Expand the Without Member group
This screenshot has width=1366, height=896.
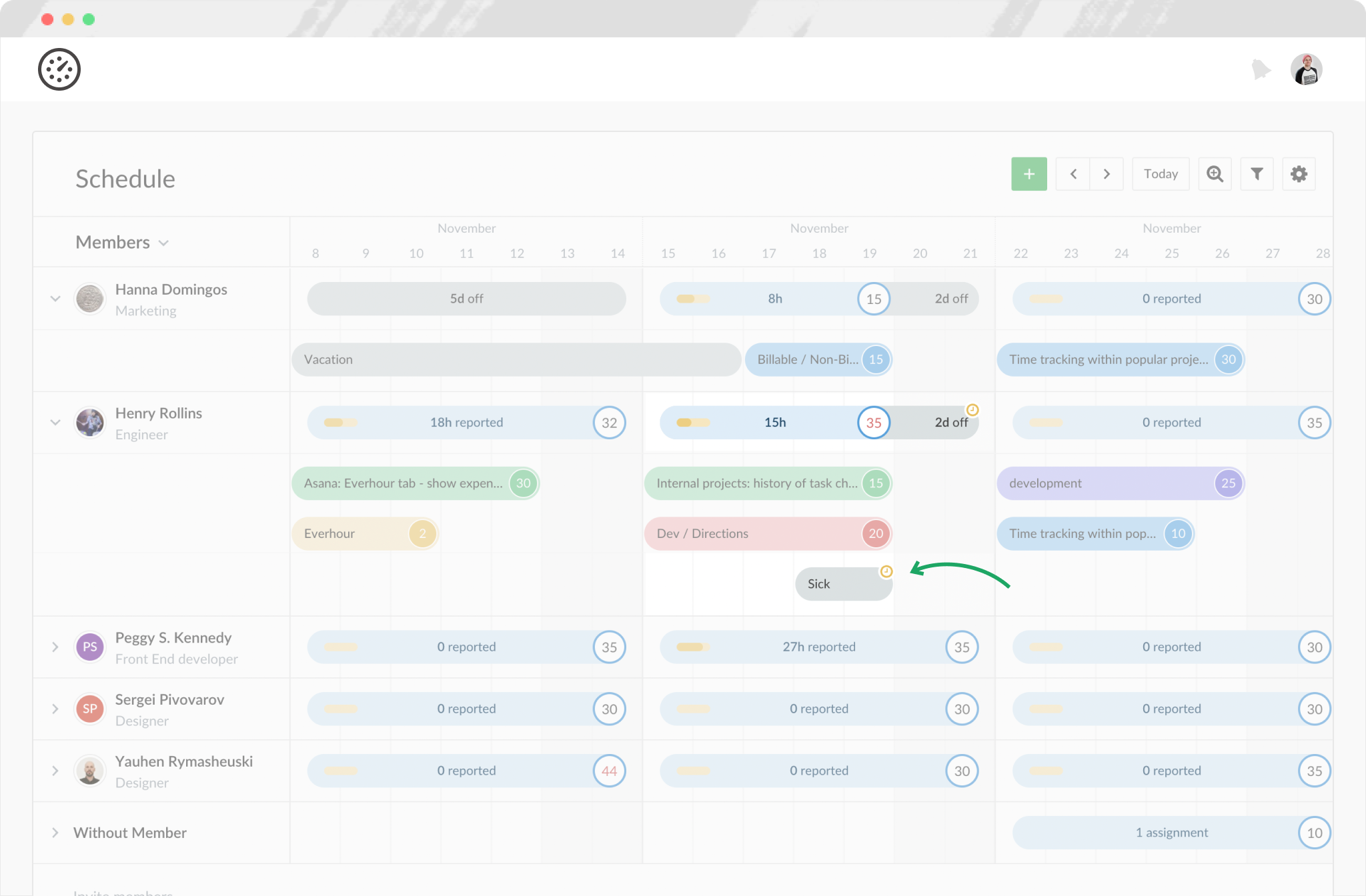[x=55, y=833]
